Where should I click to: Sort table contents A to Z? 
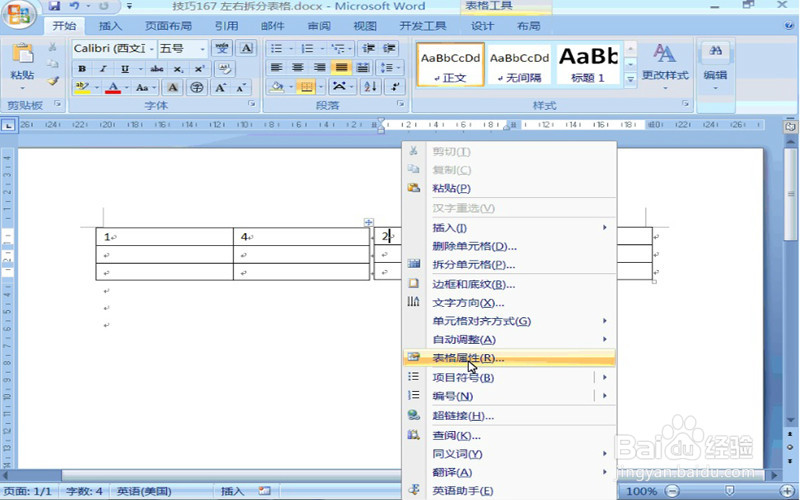coord(370,87)
